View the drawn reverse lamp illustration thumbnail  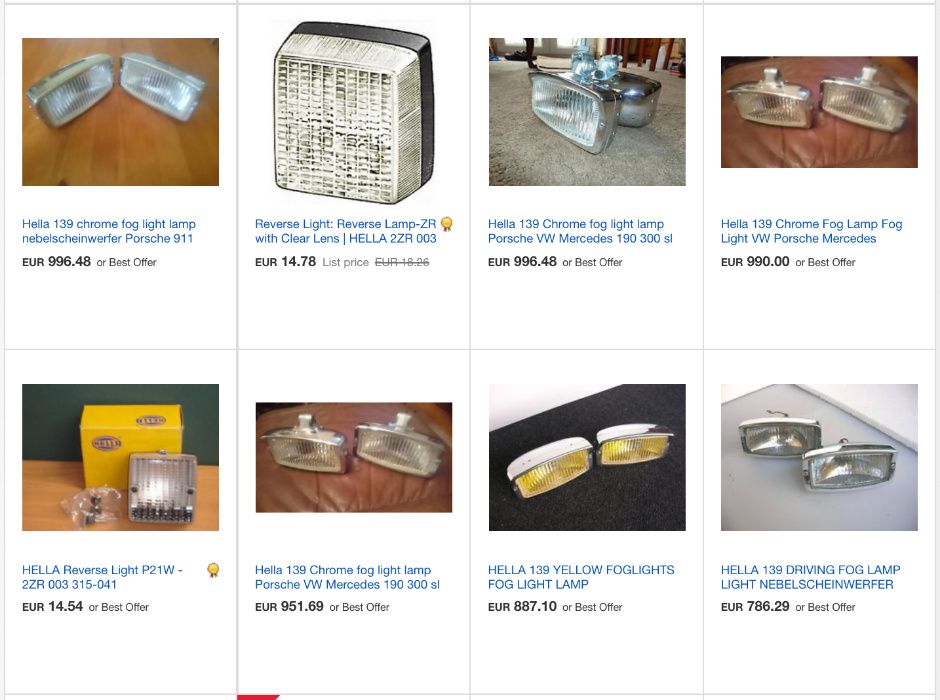(x=354, y=113)
